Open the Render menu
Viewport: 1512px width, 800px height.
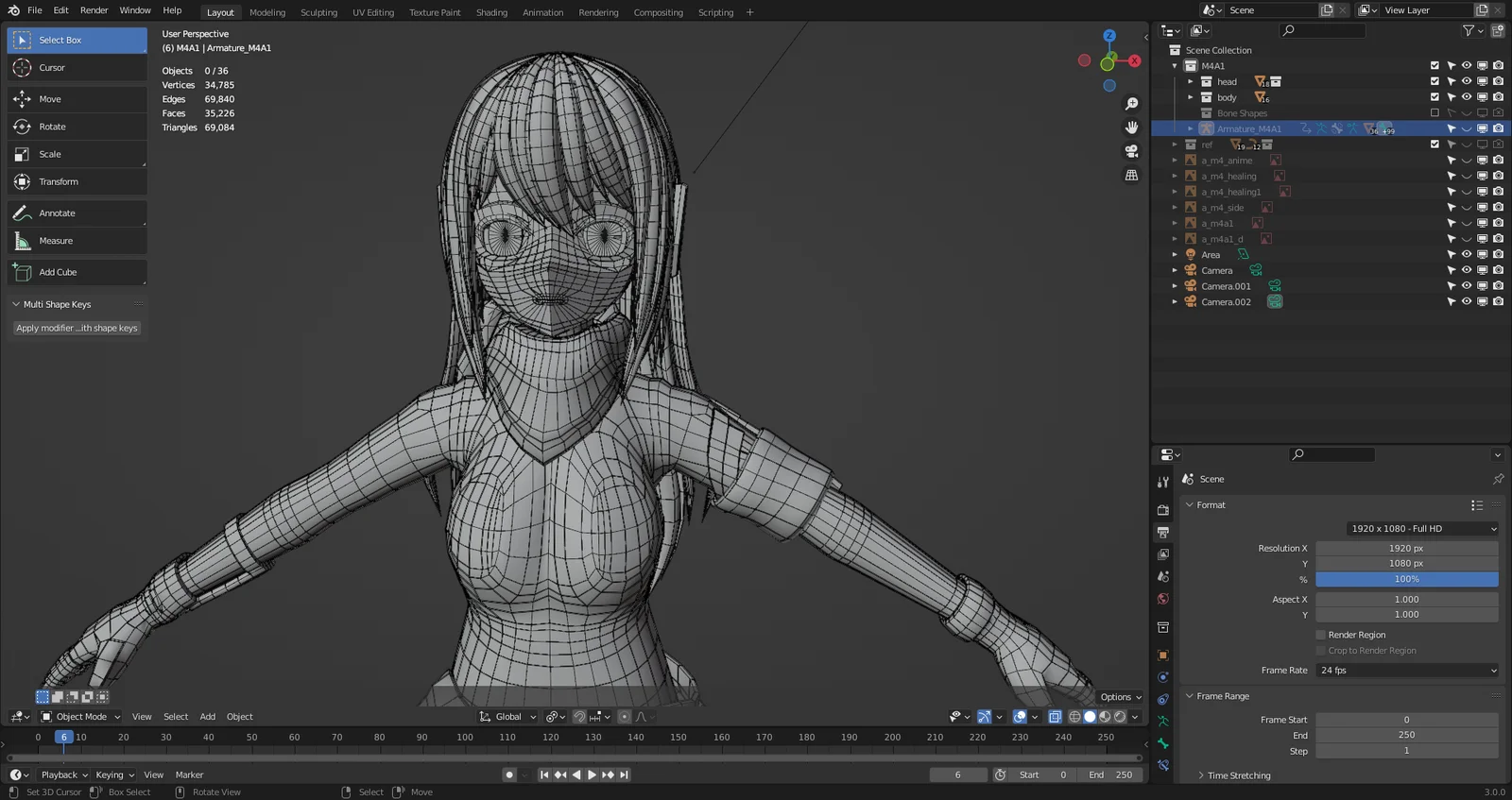94,10
